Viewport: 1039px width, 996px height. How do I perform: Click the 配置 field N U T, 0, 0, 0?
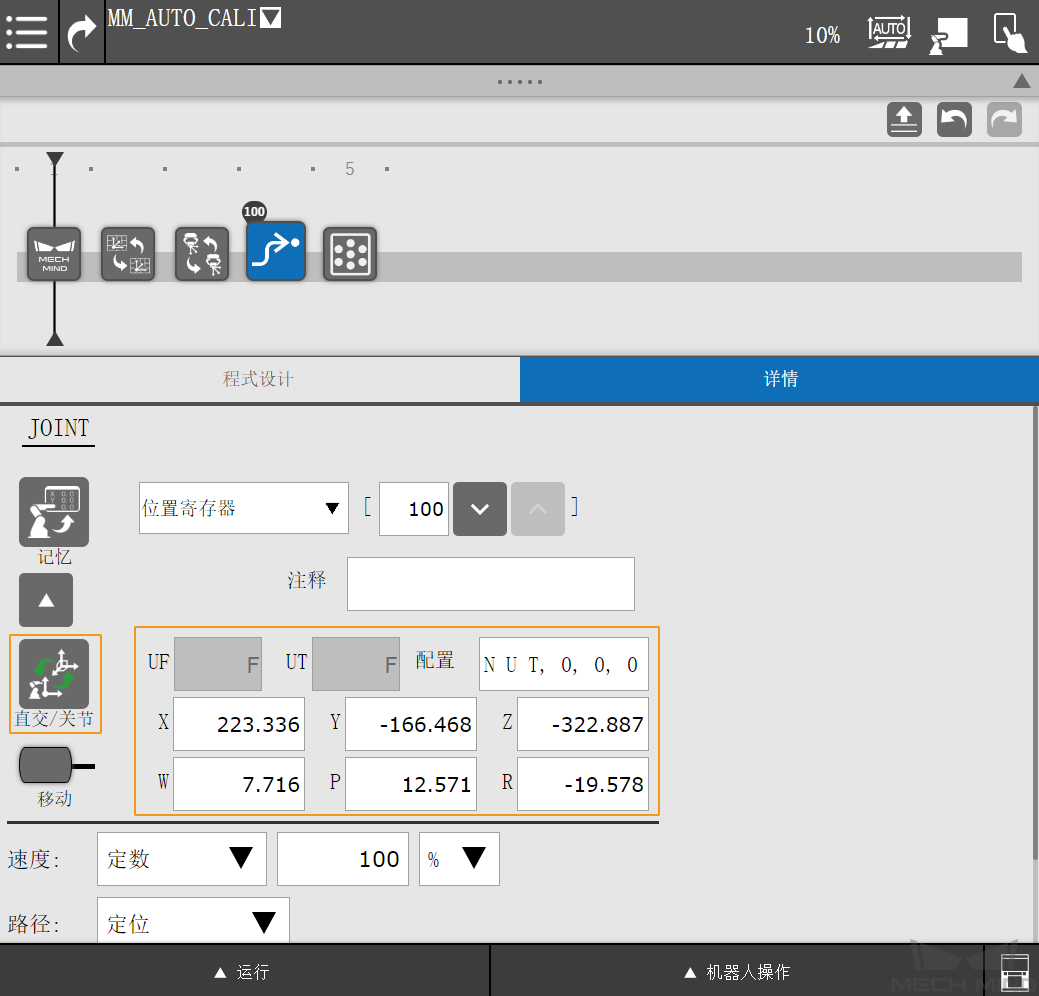[564, 664]
